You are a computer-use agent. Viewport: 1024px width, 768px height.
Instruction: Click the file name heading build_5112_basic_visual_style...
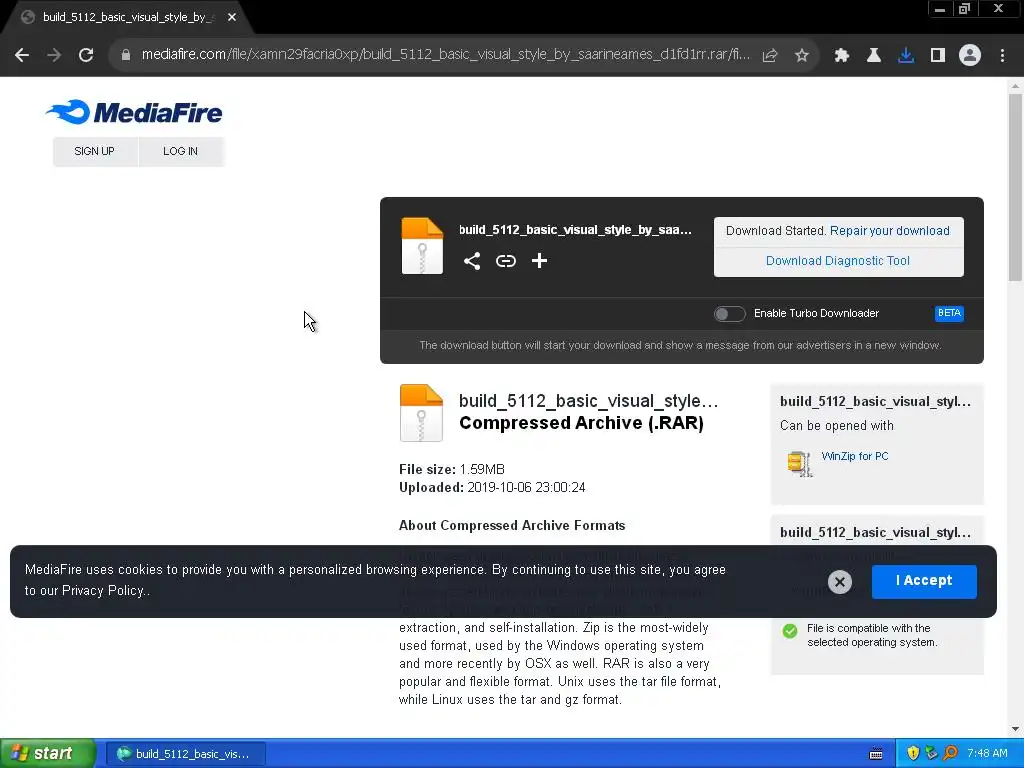[x=588, y=401]
